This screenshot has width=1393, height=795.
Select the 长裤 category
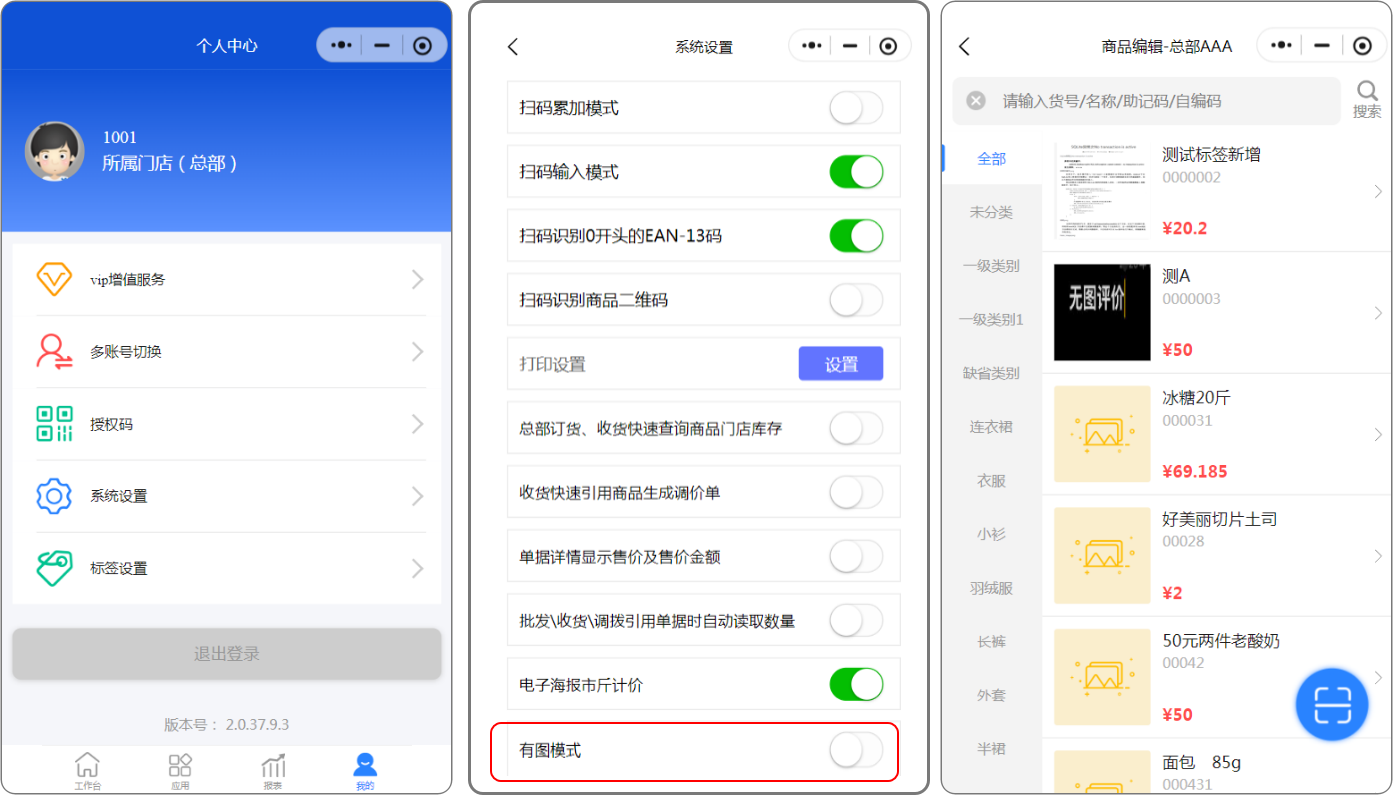point(992,642)
